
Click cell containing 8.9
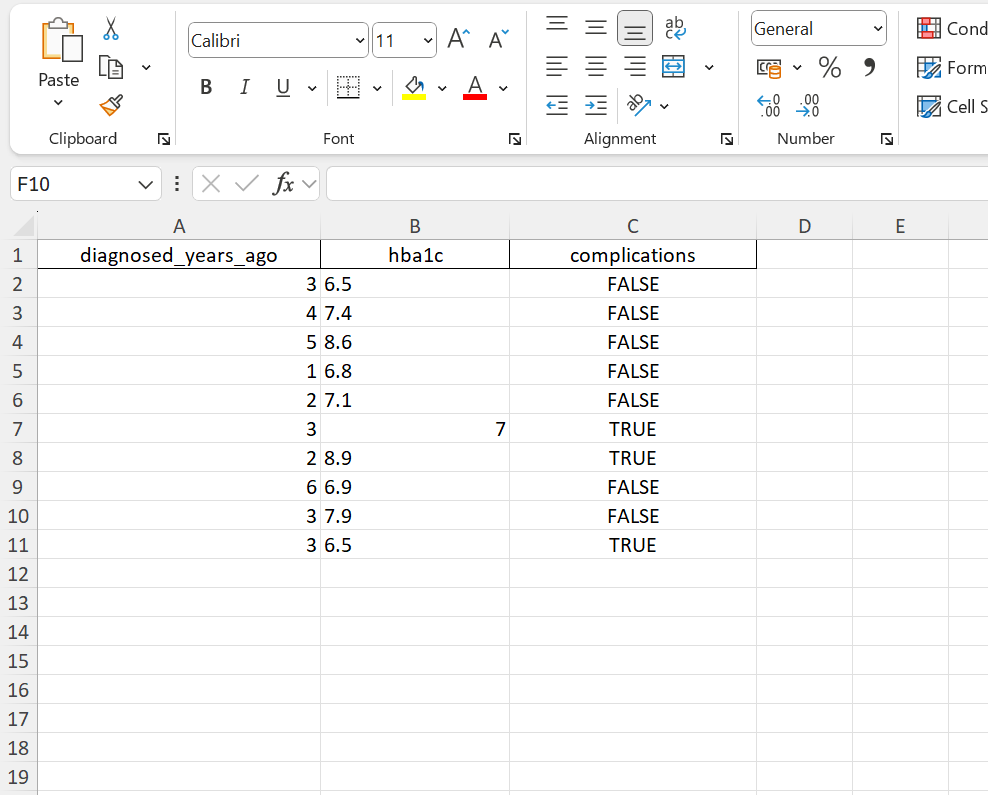click(x=415, y=458)
